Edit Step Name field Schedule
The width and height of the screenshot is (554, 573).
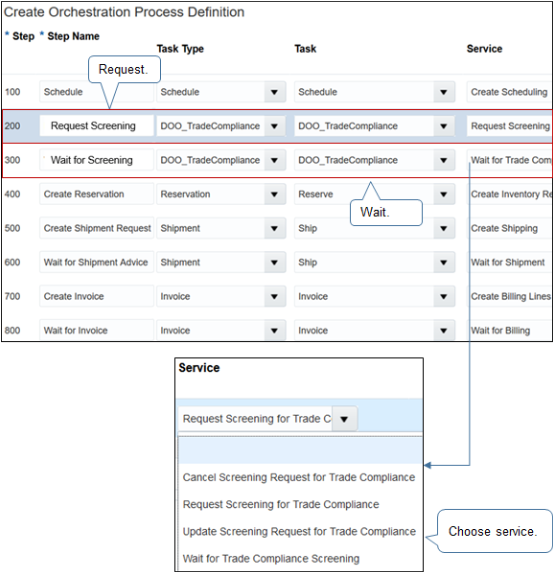pos(96,92)
